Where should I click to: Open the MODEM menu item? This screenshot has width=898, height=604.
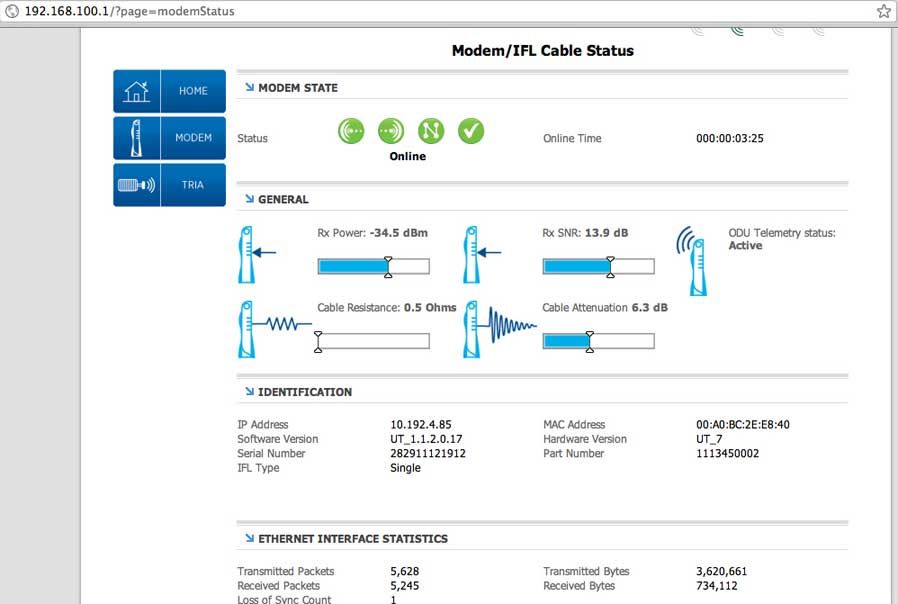(x=194, y=138)
